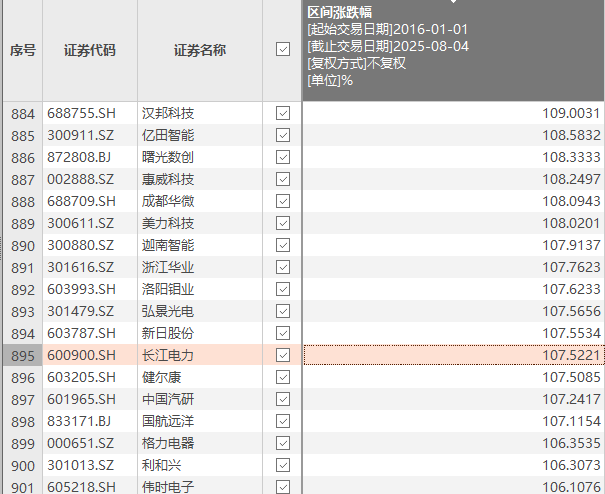Click the 证券代码 column header
Screen dimensions: 605x494
[90, 50]
